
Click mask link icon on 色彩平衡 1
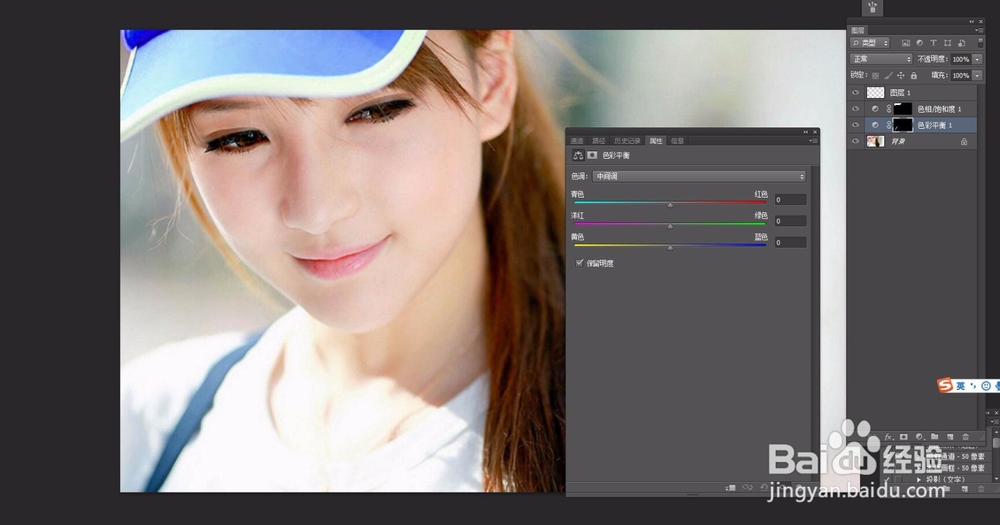pos(889,125)
